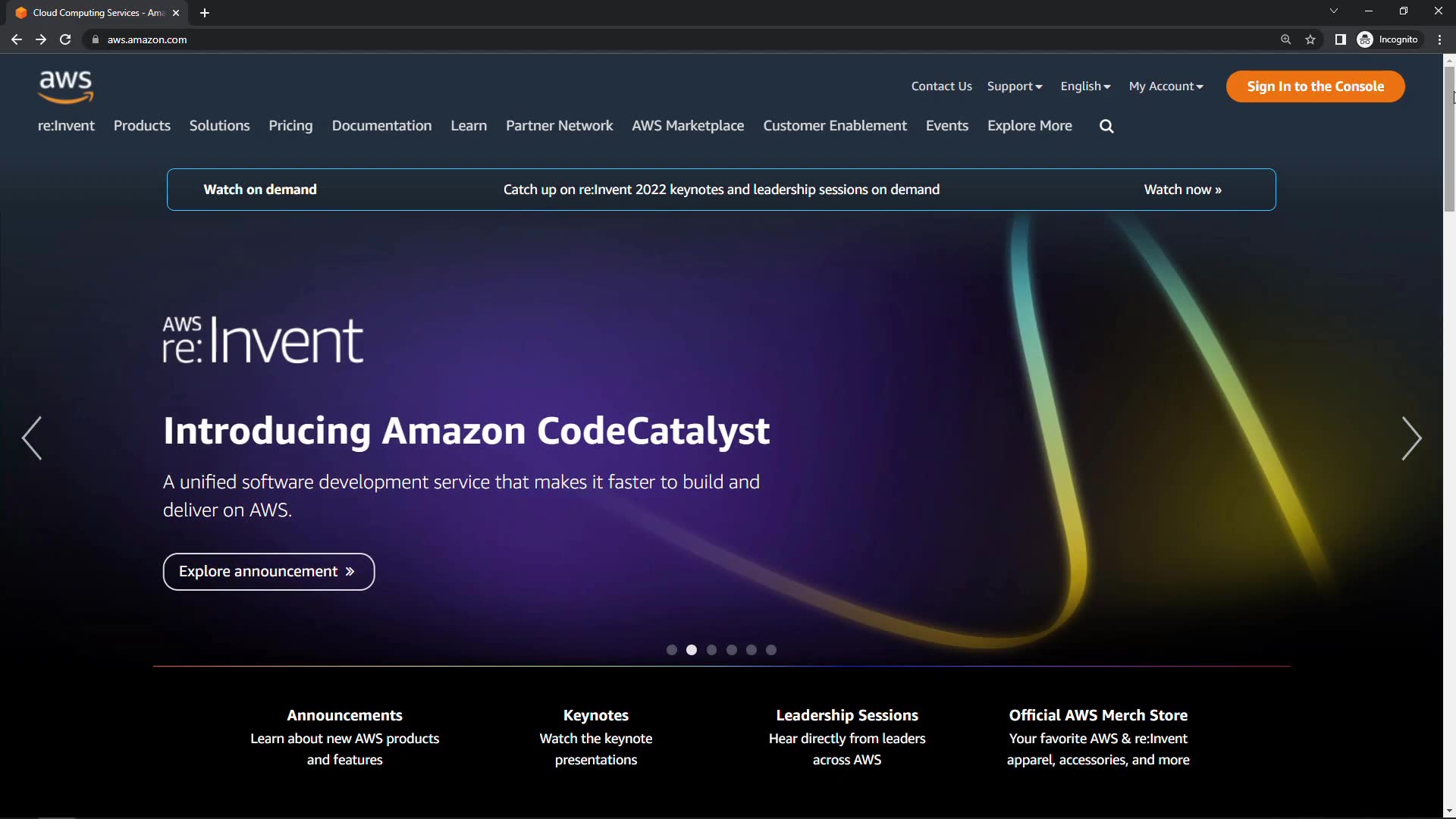Open the site search magnifier icon

tap(1106, 127)
